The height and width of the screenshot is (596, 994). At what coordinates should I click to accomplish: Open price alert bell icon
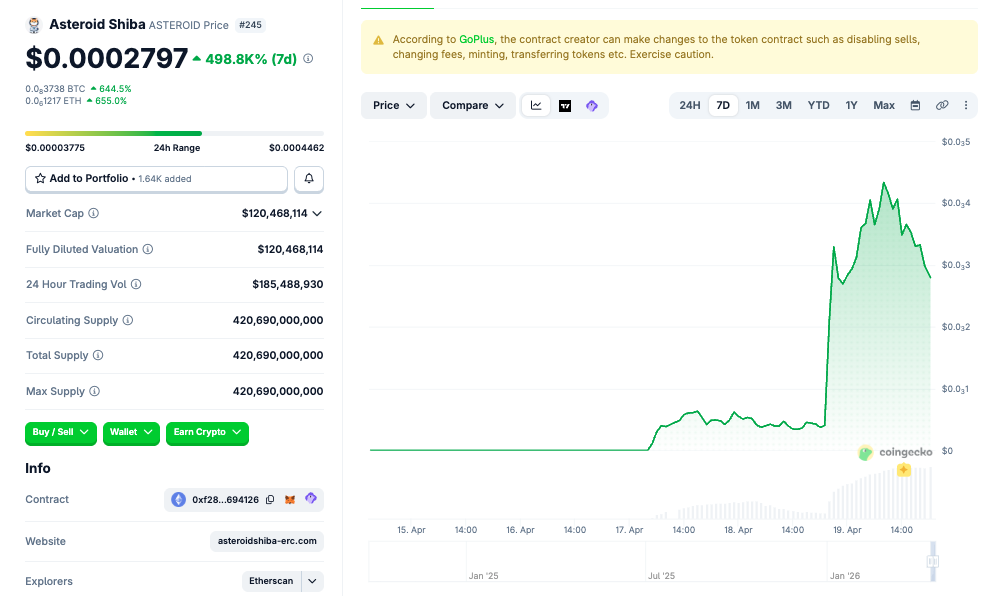coord(308,178)
